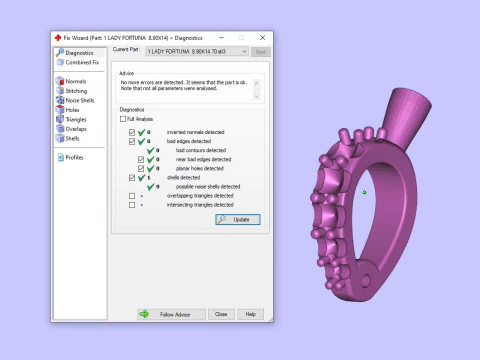
Task: Select the Holes fix icon
Action: pyautogui.click(x=60, y=110)
